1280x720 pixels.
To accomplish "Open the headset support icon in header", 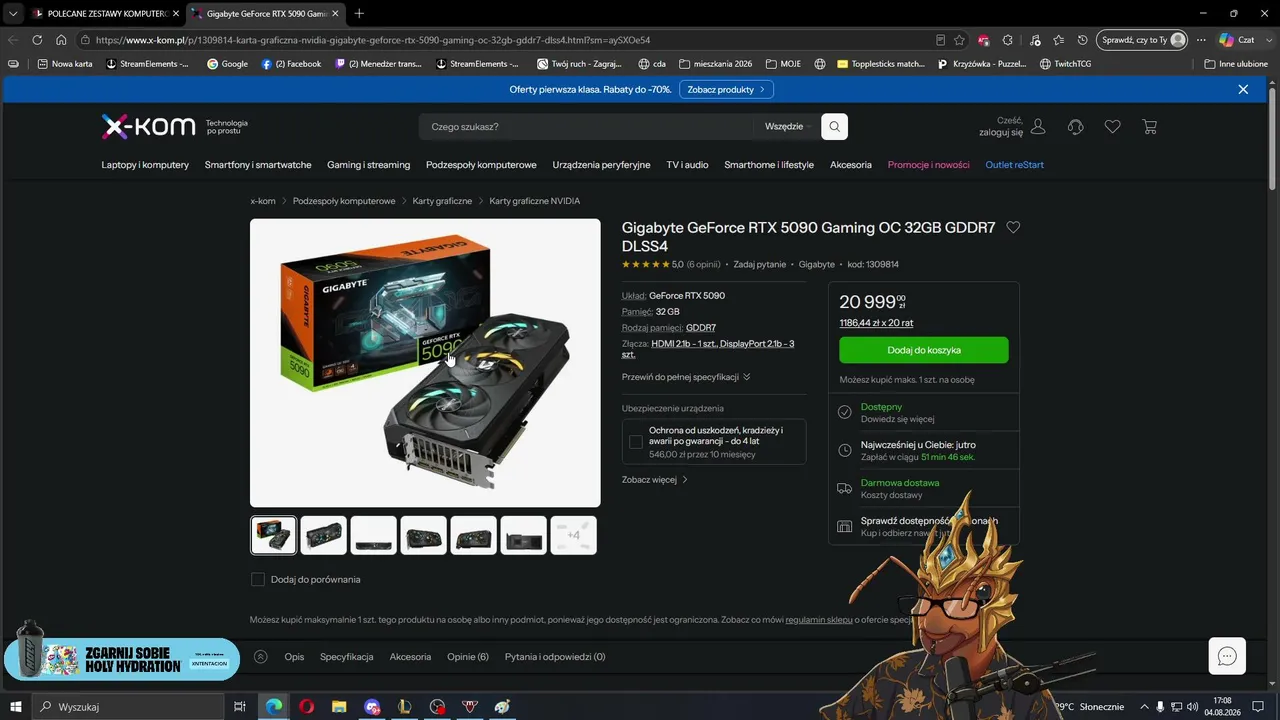I will click(x=1076, y=127).
